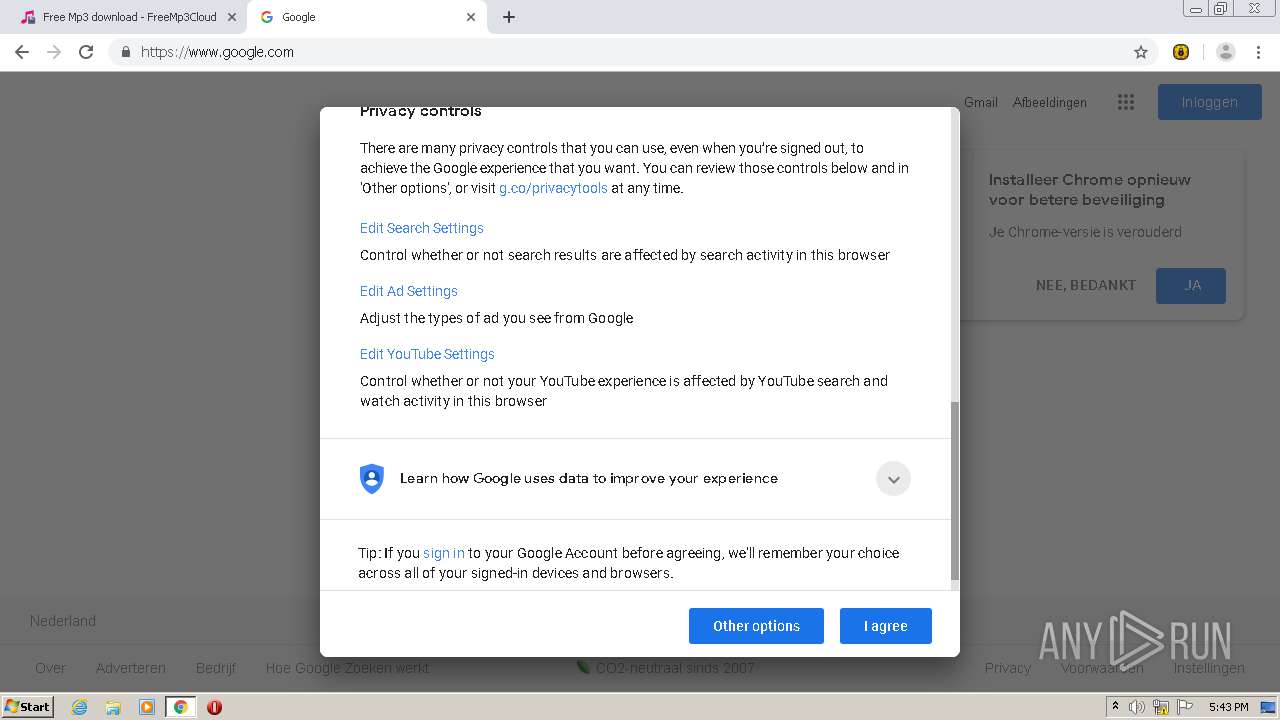Image resolution: width=1280 pixels, height=720 pixels.
Task: Click the browser back arrow
Action: (22, 52)
